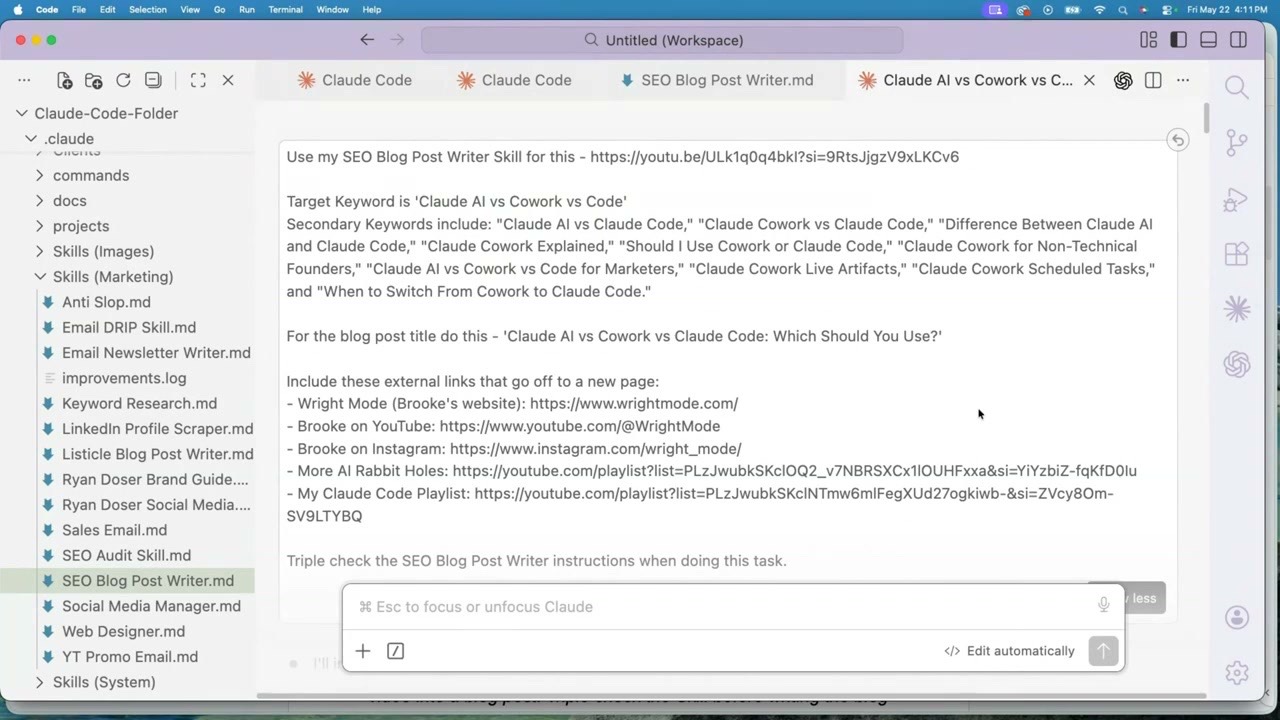Close the sidebar with the X icon
1280x720 pixels.
click(x=228, y=80)
